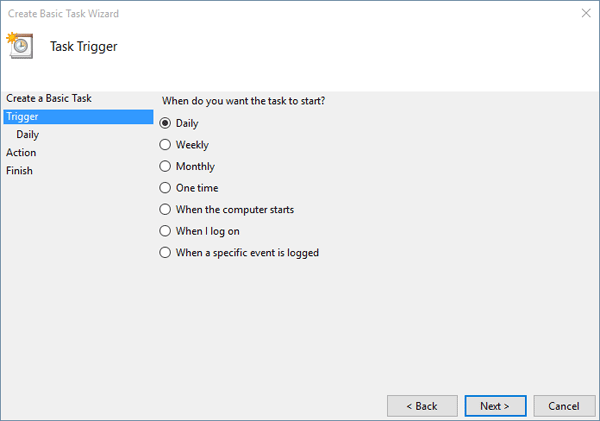The height and width of the screenshot is (421, 600).
Task: Click the task start question label
Action: click(x=243, y=100)
